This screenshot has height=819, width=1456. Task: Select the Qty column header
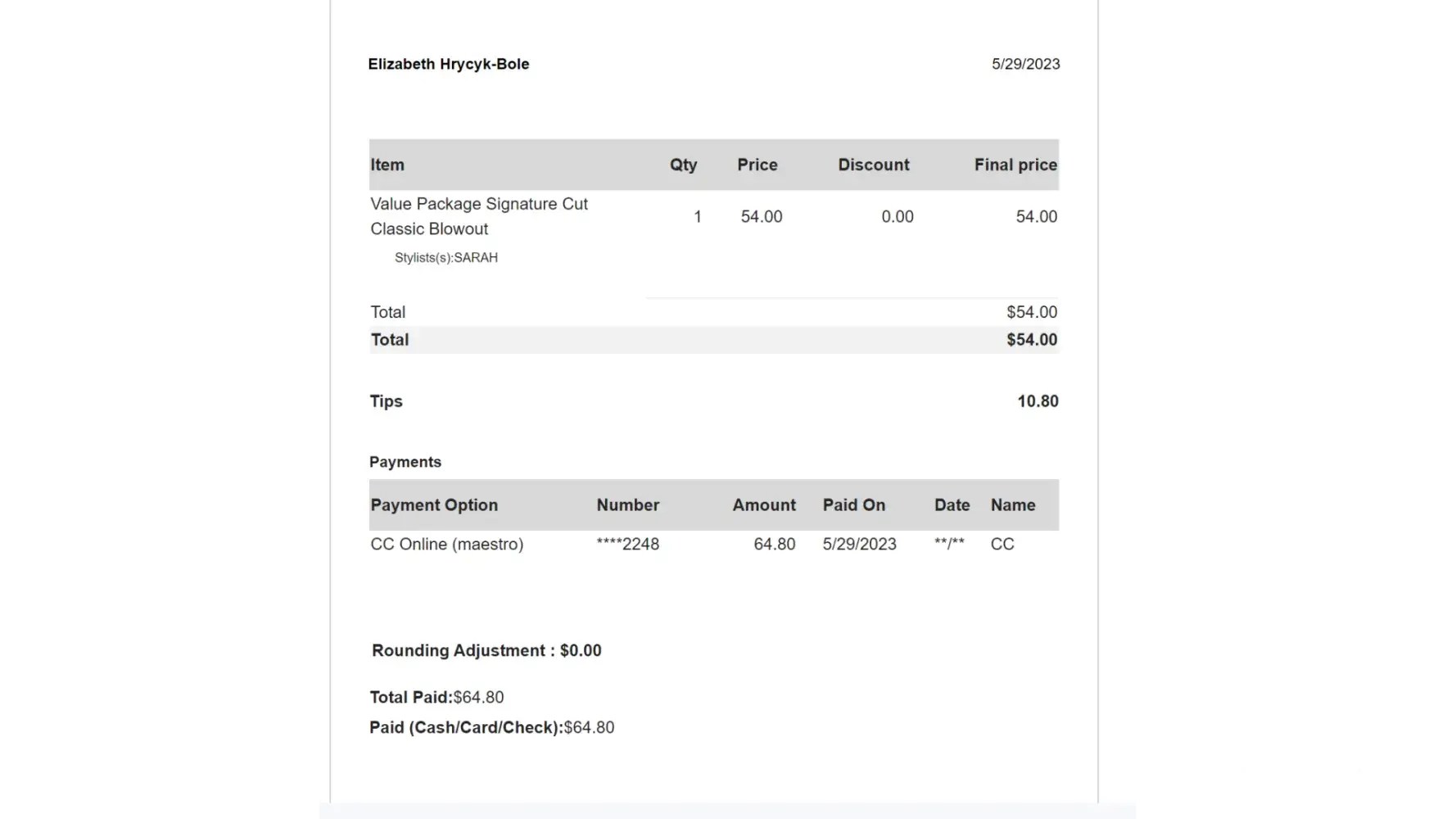[683, 165]
